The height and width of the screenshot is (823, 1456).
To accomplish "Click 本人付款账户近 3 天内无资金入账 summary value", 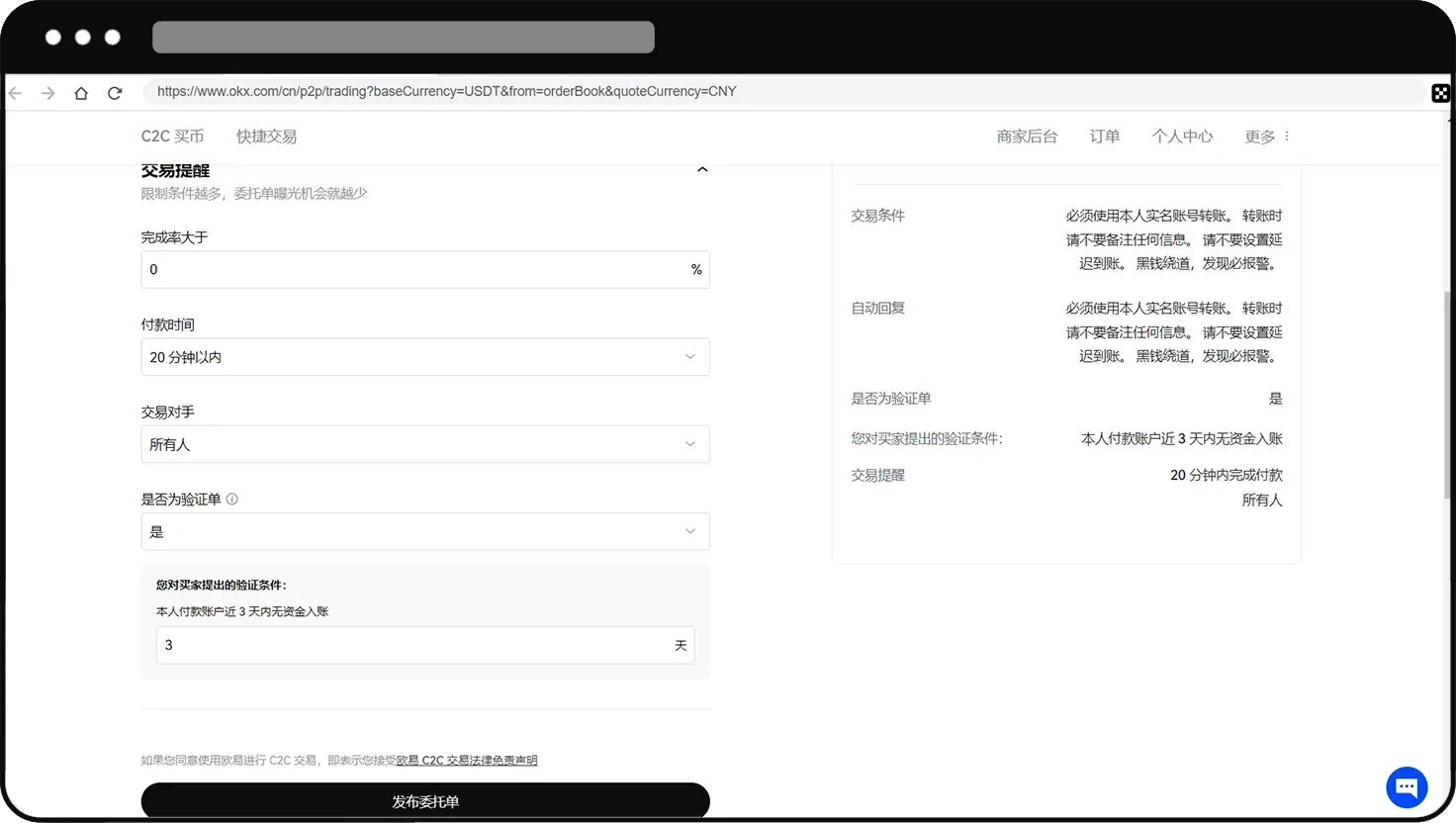I will (1182, 438).
